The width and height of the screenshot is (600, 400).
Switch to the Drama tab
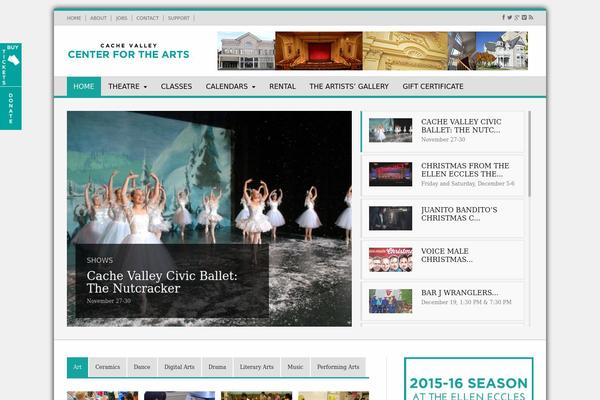point(217,367)
